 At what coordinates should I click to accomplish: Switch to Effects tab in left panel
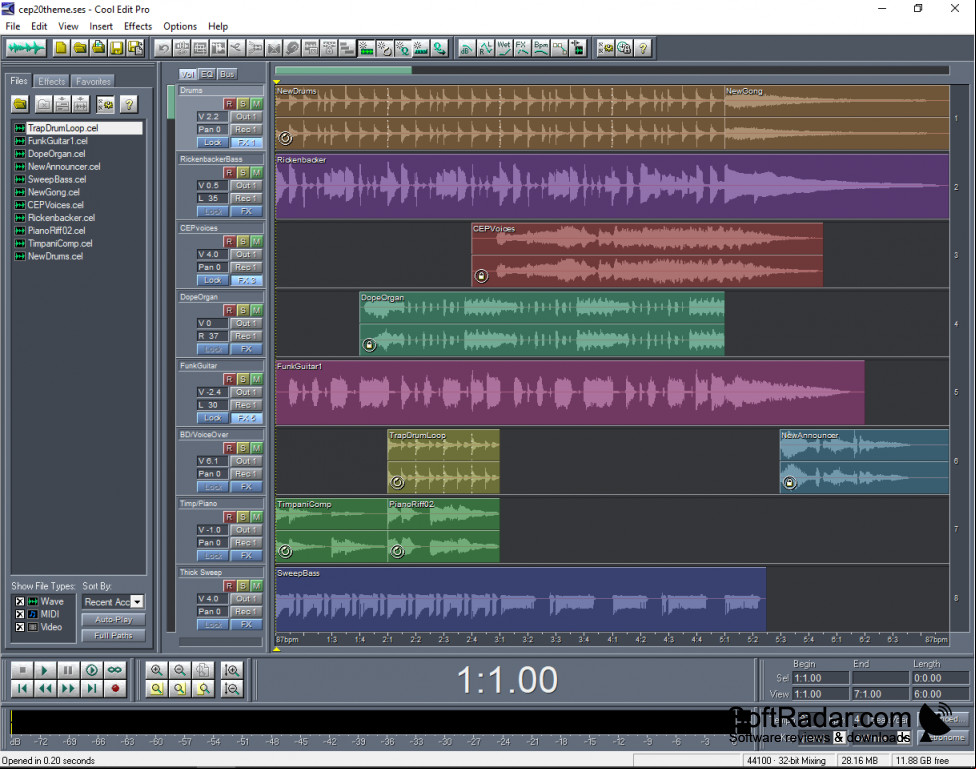[51, 81]
